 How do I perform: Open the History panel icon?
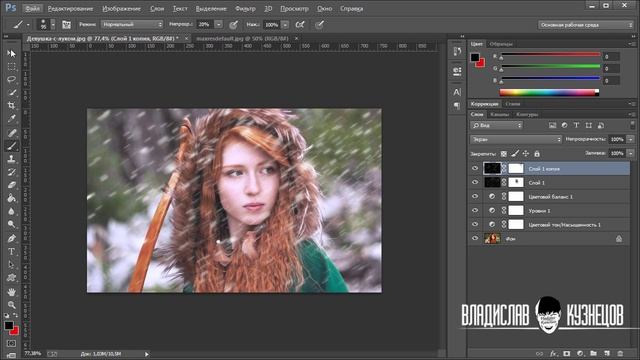[457, 51]
